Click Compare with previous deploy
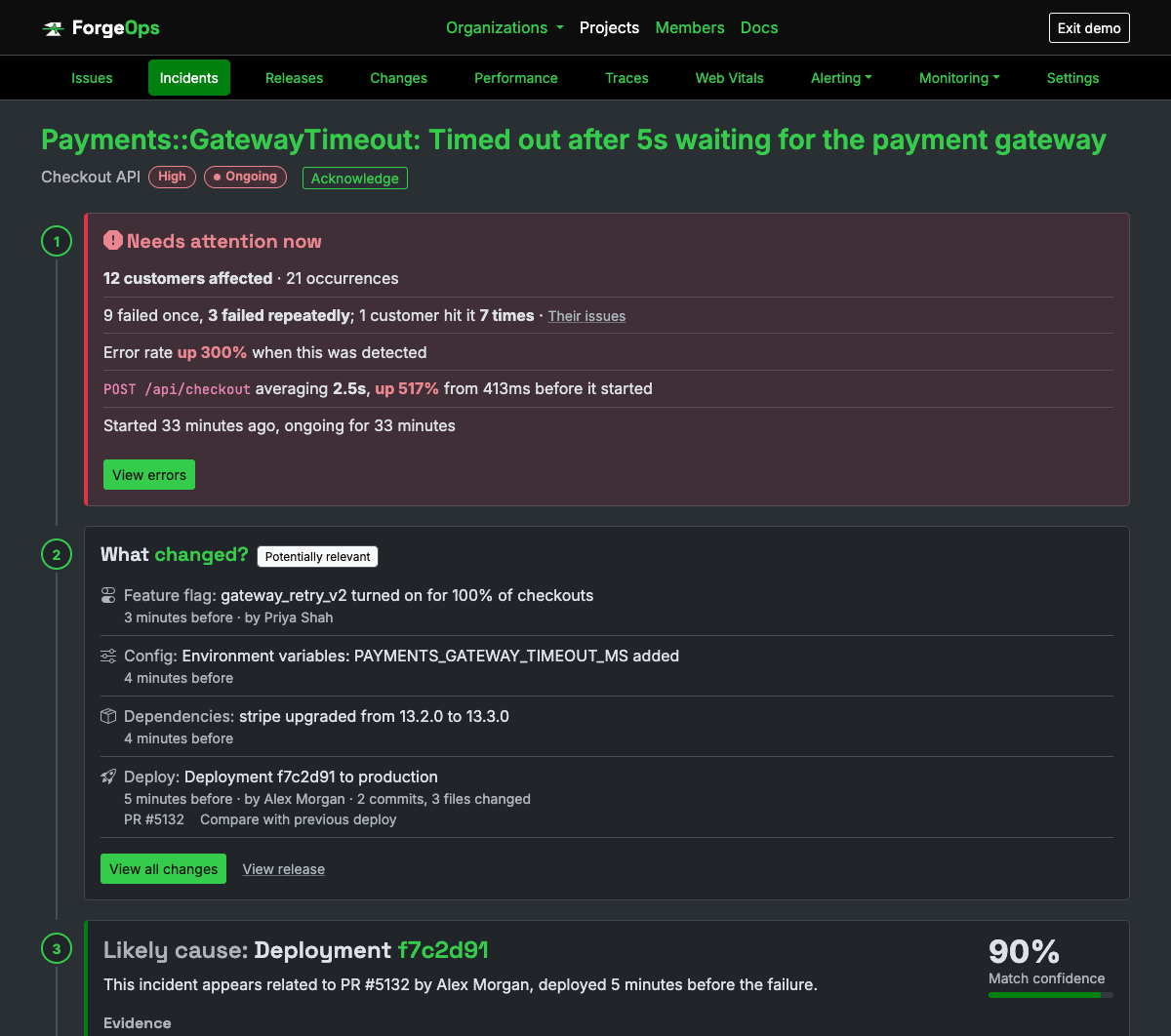The height and width of the screenshot is (1036, 1171). coord(299,819)
